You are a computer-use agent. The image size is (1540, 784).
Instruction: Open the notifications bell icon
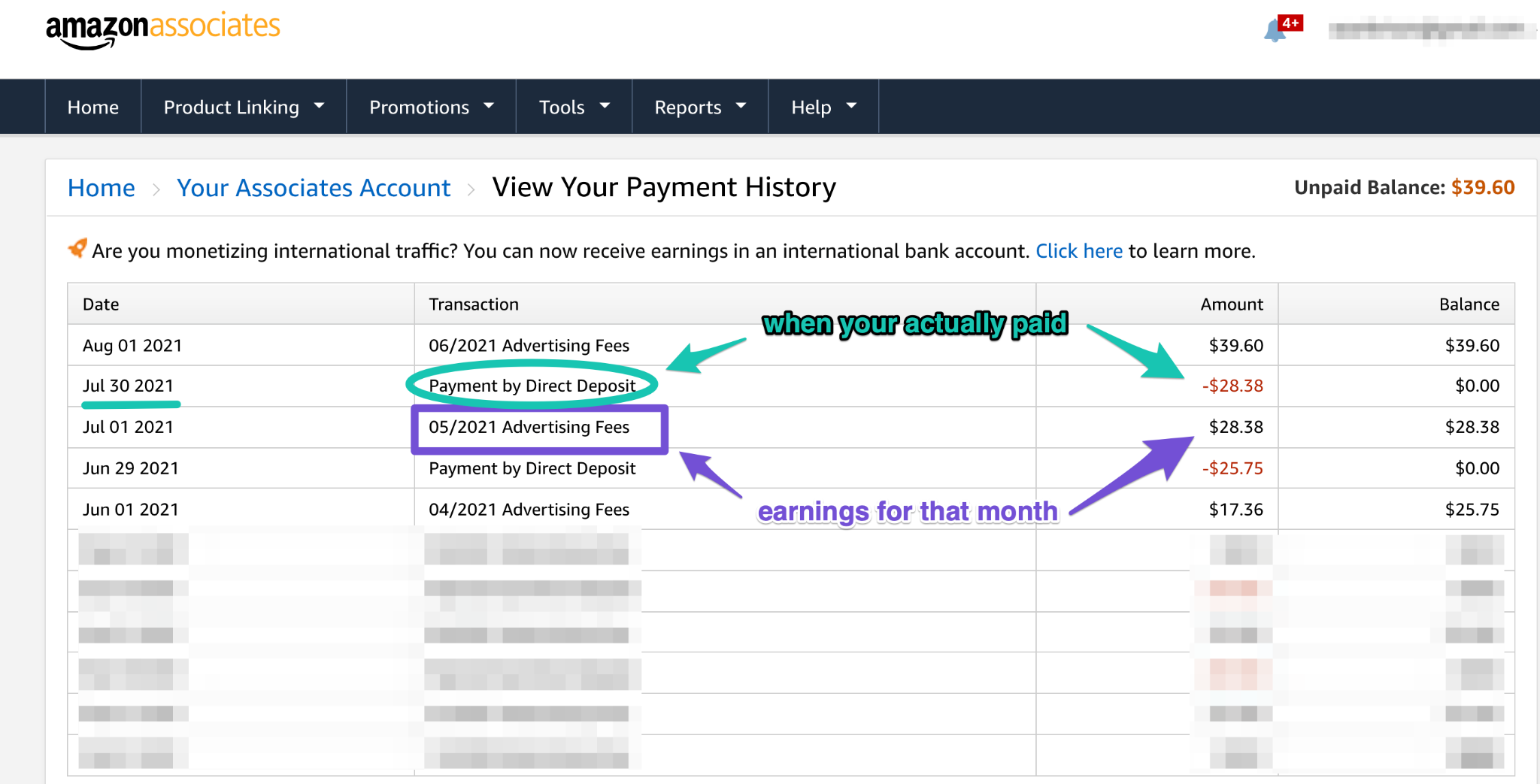(x=1275, y=31)
